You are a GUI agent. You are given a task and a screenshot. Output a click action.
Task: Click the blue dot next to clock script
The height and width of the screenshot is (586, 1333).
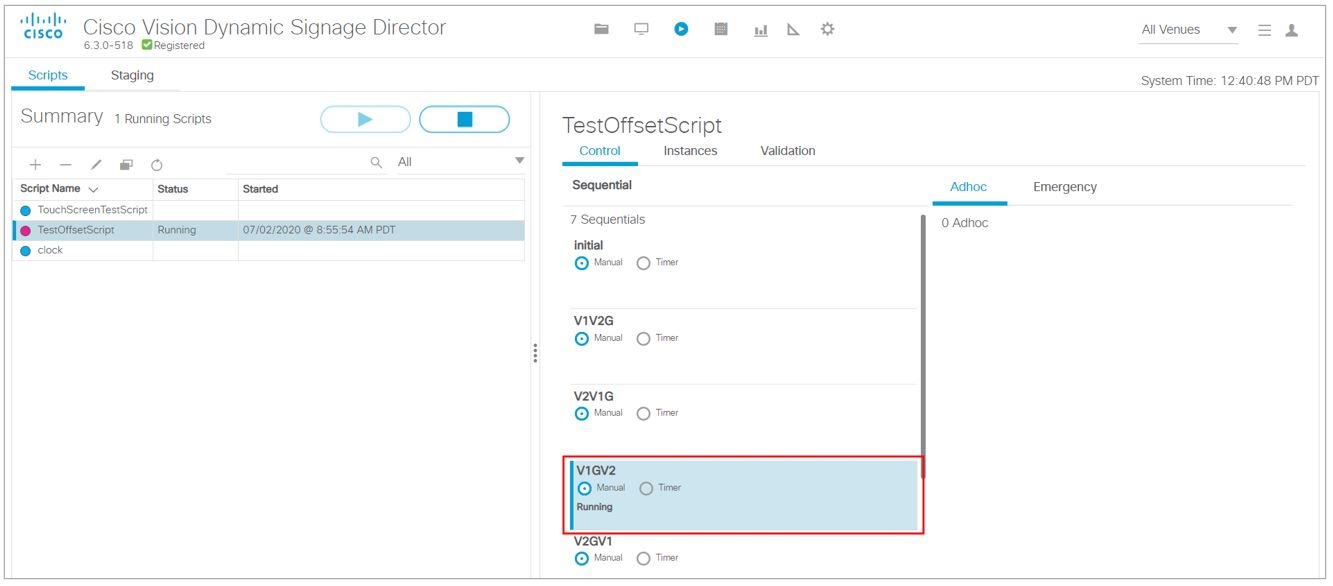coord(26,251)
